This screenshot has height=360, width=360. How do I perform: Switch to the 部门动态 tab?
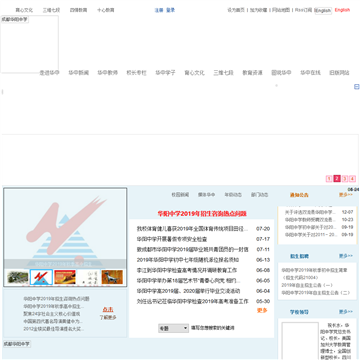(260, 195)
